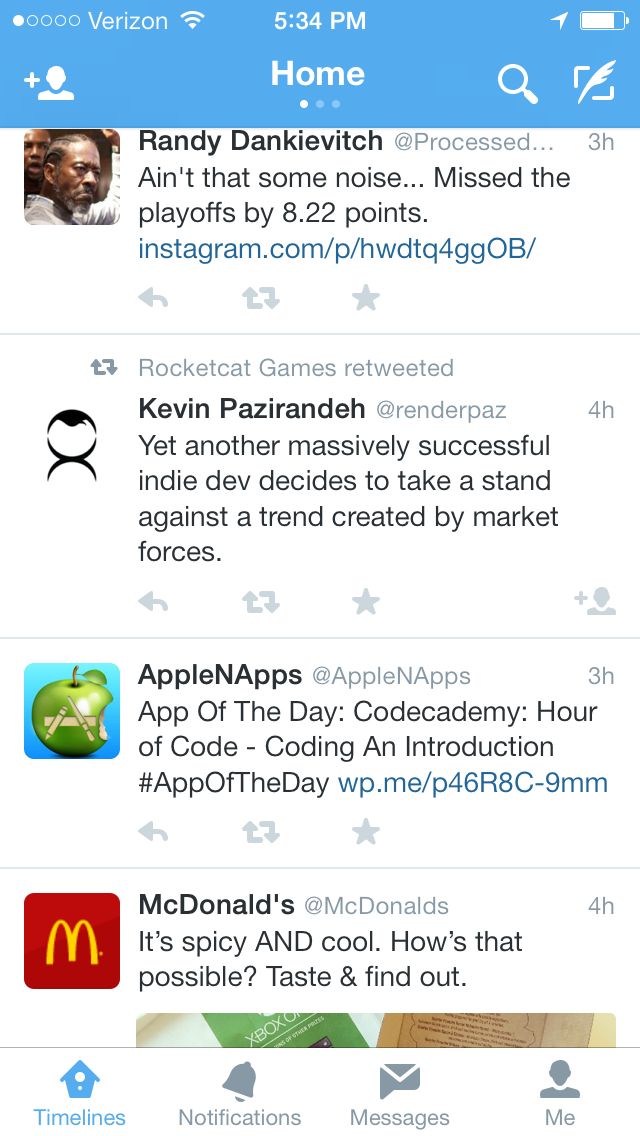The width and height of the screenshot is (640, 1136).
Task: Tap the #AppOfTheDay hashtag
Action: click(233, 784)
